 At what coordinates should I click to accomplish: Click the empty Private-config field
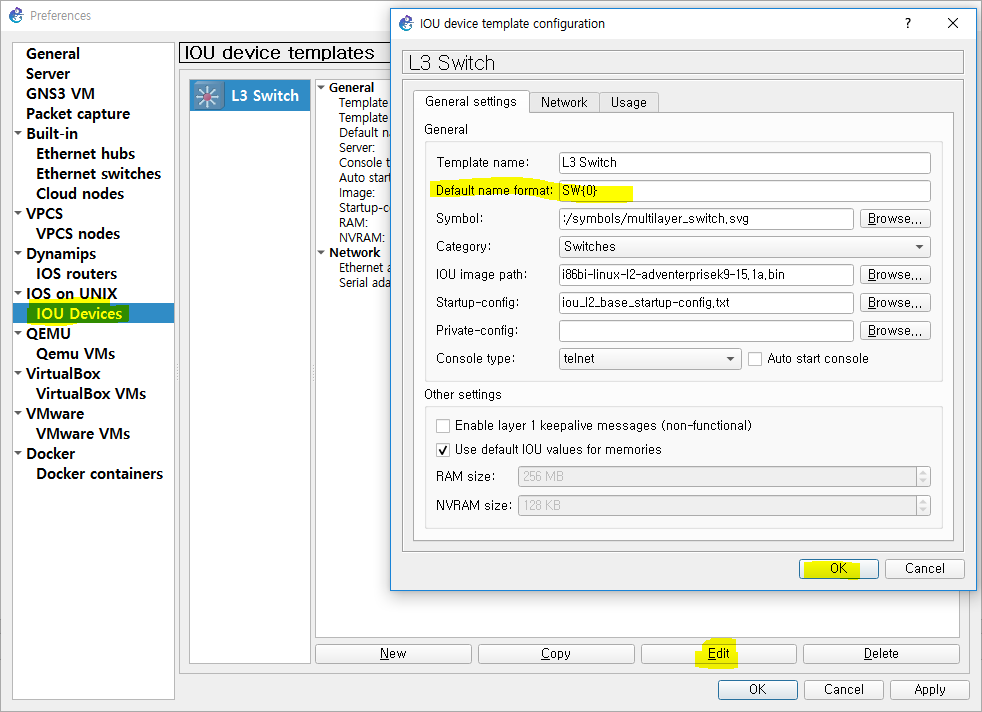coord(706,331)
